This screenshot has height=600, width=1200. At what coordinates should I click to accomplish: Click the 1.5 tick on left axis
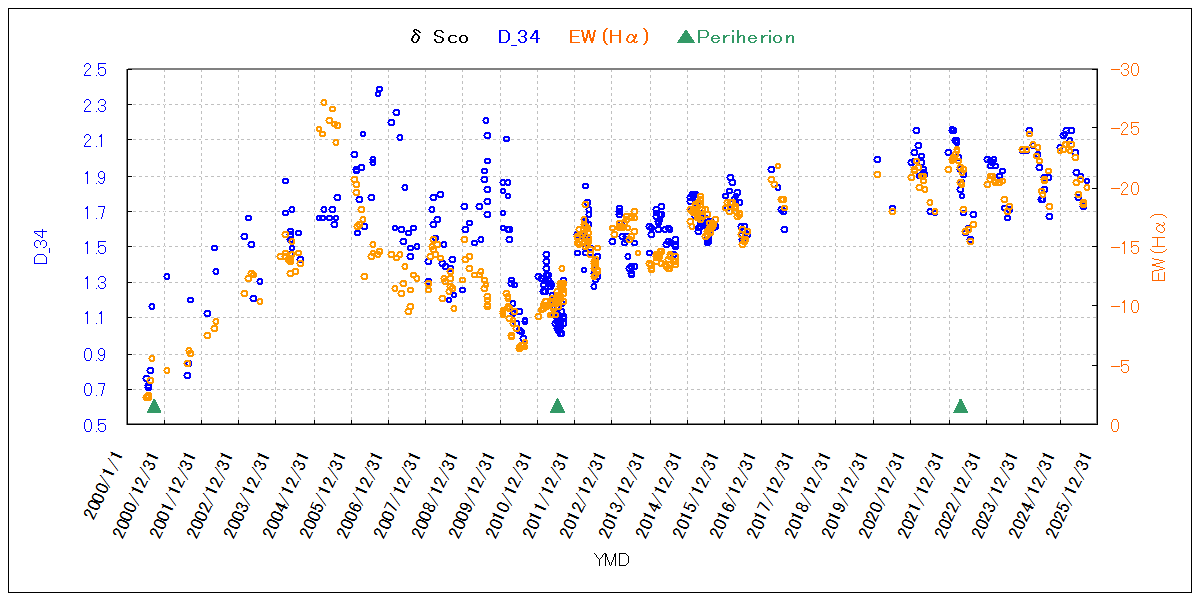point(95,247)
